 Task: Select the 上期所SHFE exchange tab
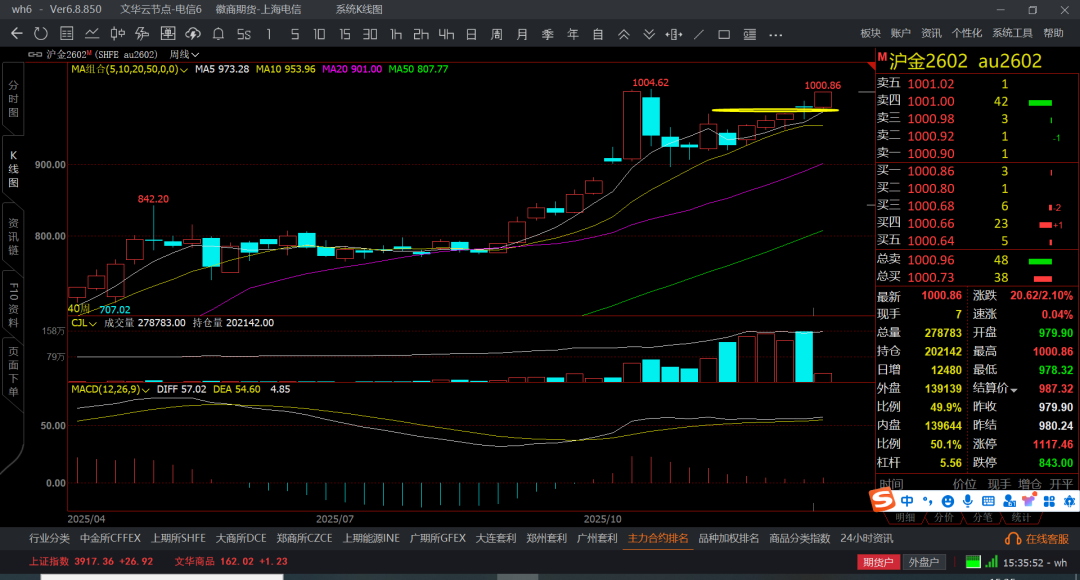(x=179, y=538)
